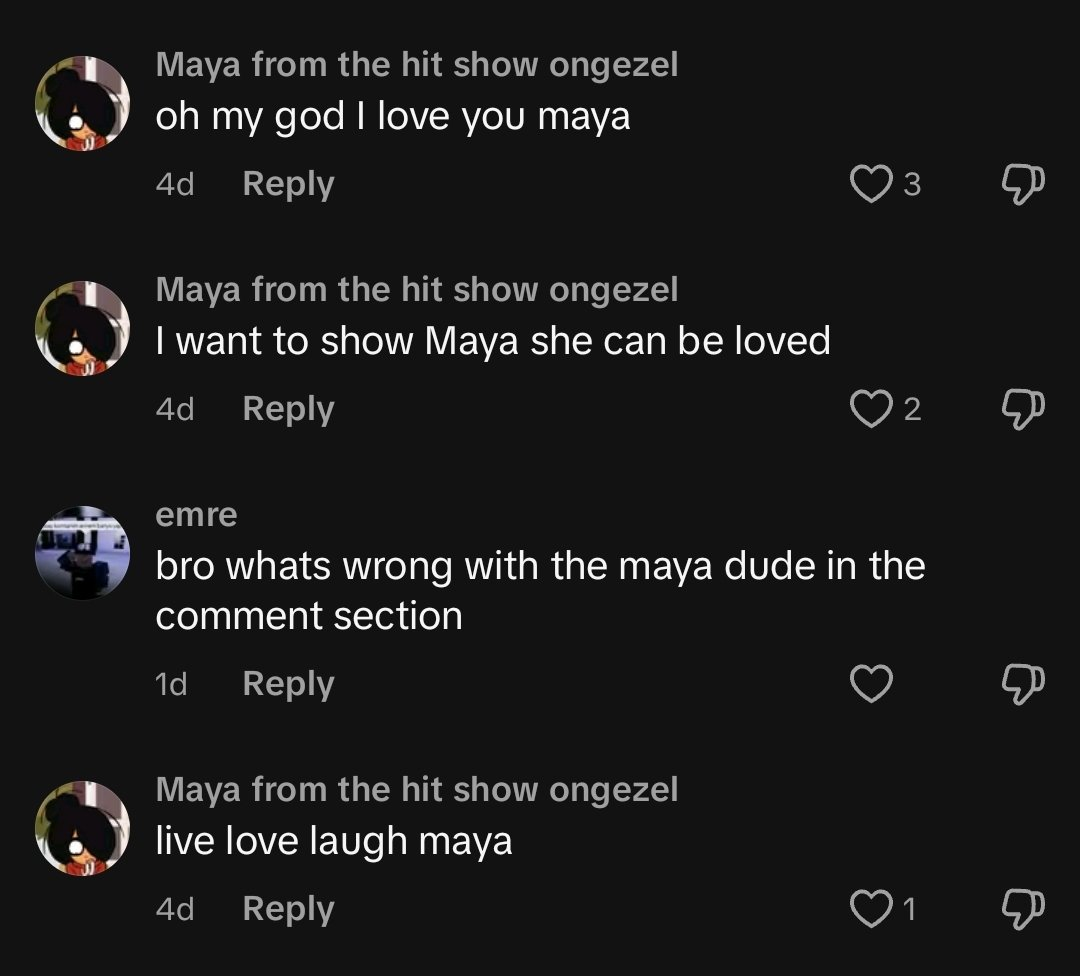
Task: Dislike emre's comment about the maya dude
Action: [1022, 684]
